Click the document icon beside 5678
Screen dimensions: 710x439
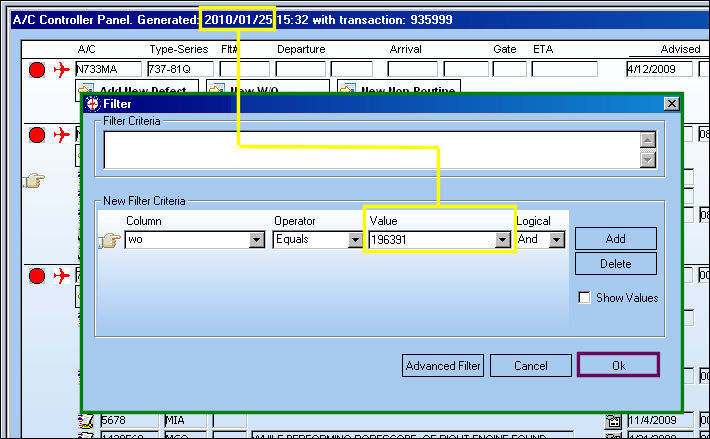coord(87,420)
